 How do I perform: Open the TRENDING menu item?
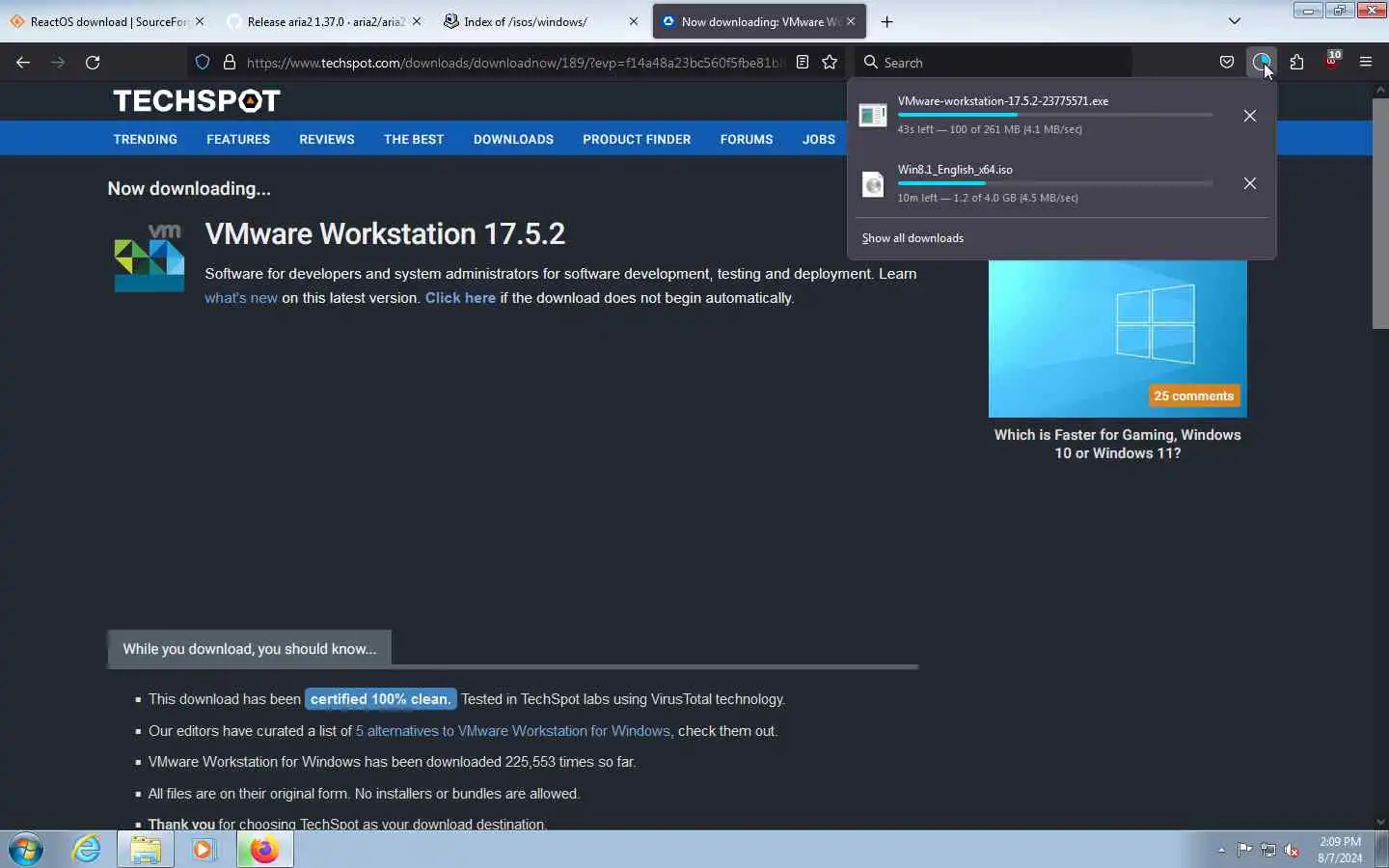(146, 139)
